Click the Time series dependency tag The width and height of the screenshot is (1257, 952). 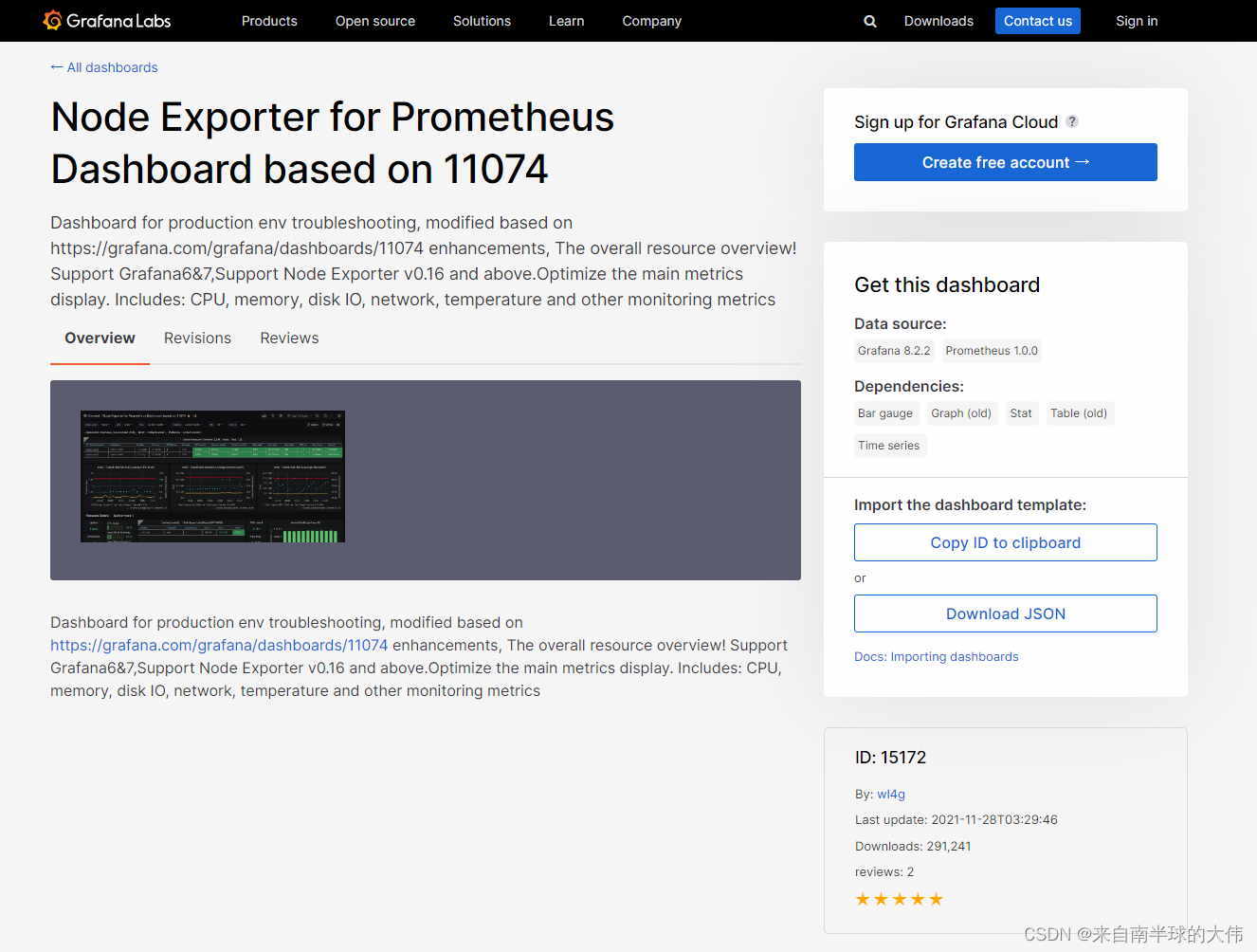point(889,446)
